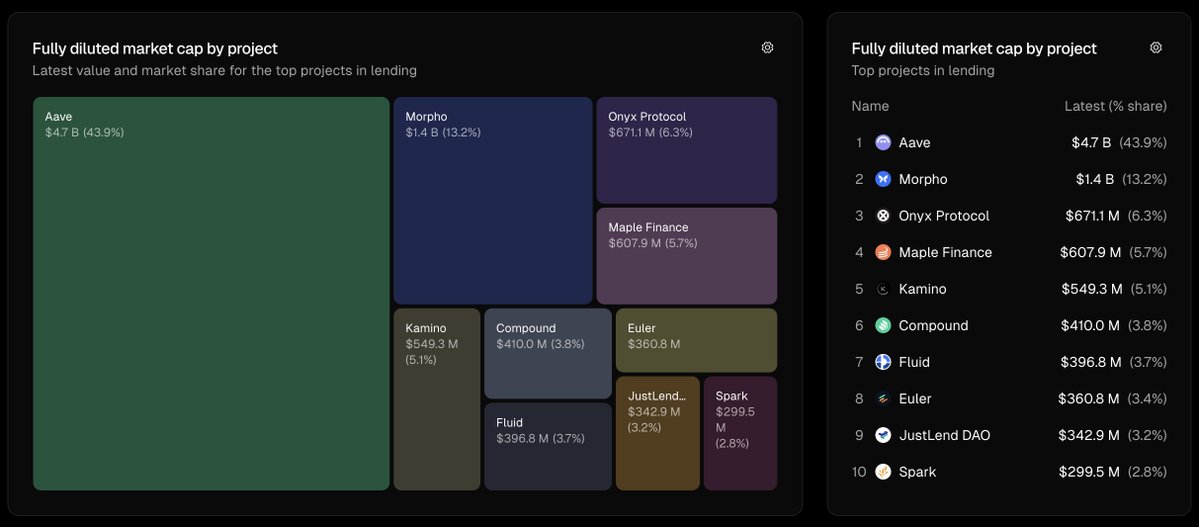Click the Euler icon in list
The image size is (1199, 527).
pyautogui.click(x=883, y=399)
